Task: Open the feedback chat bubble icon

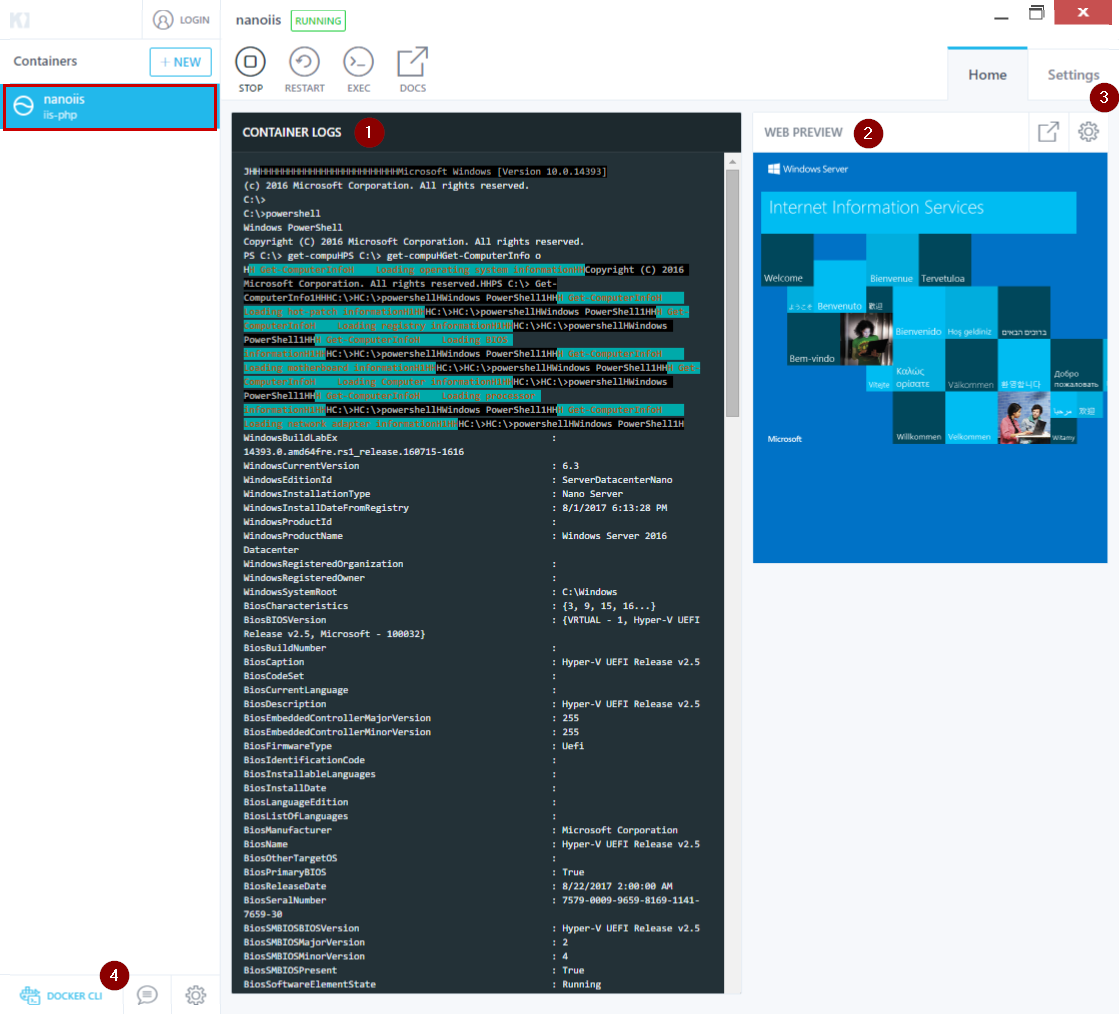Action: click(147, 994)
